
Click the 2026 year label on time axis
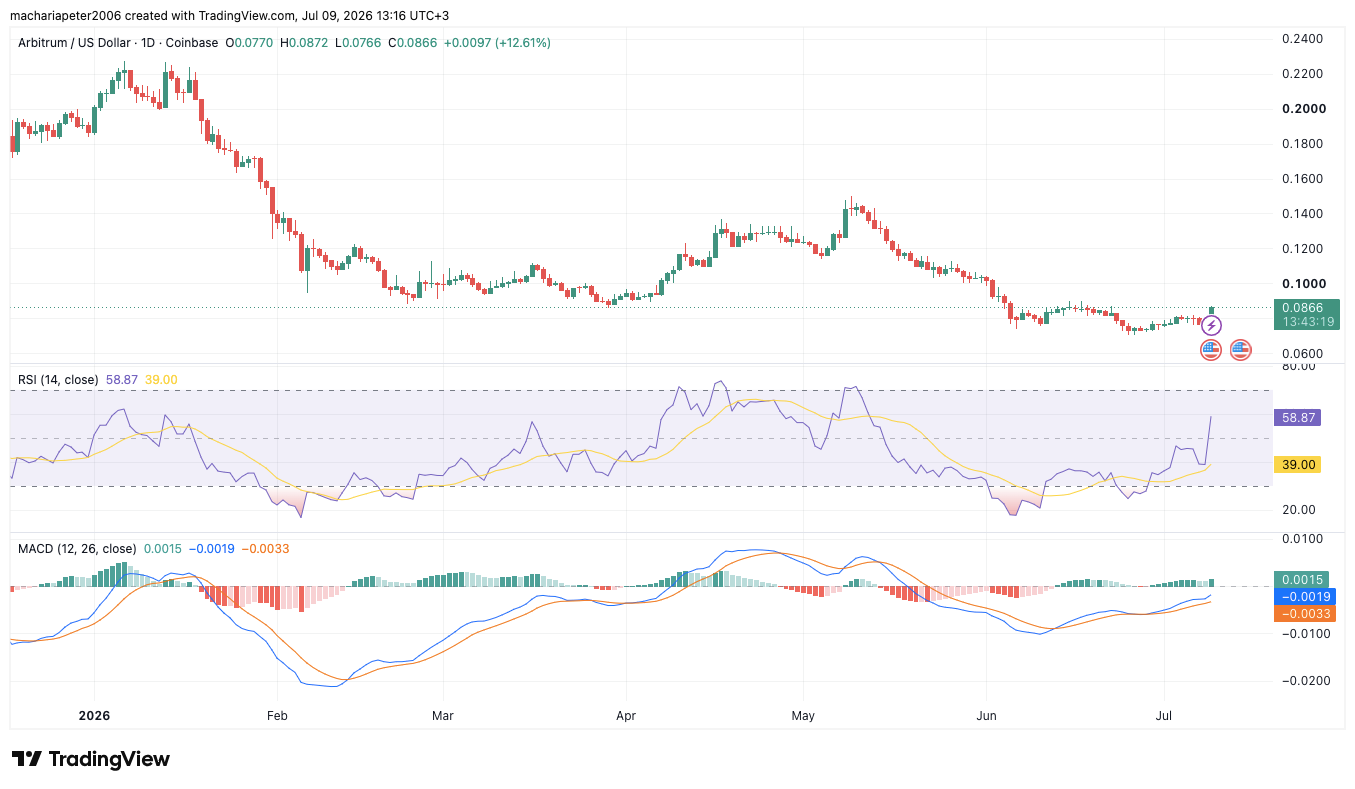click(x=94, y=716)
